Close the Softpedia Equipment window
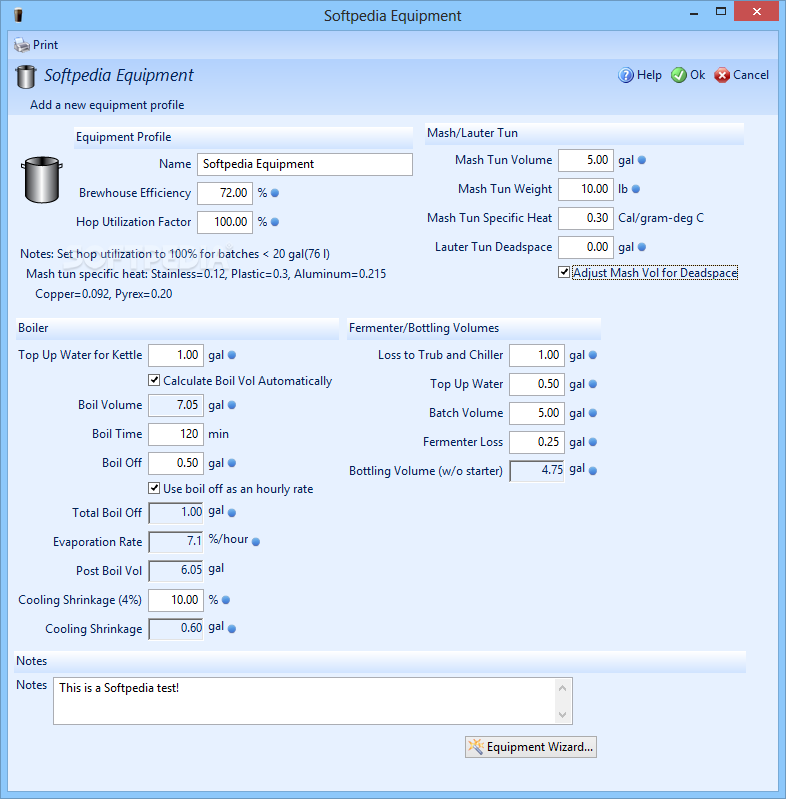This screenshot has width=786, height=799. [756, 11]
